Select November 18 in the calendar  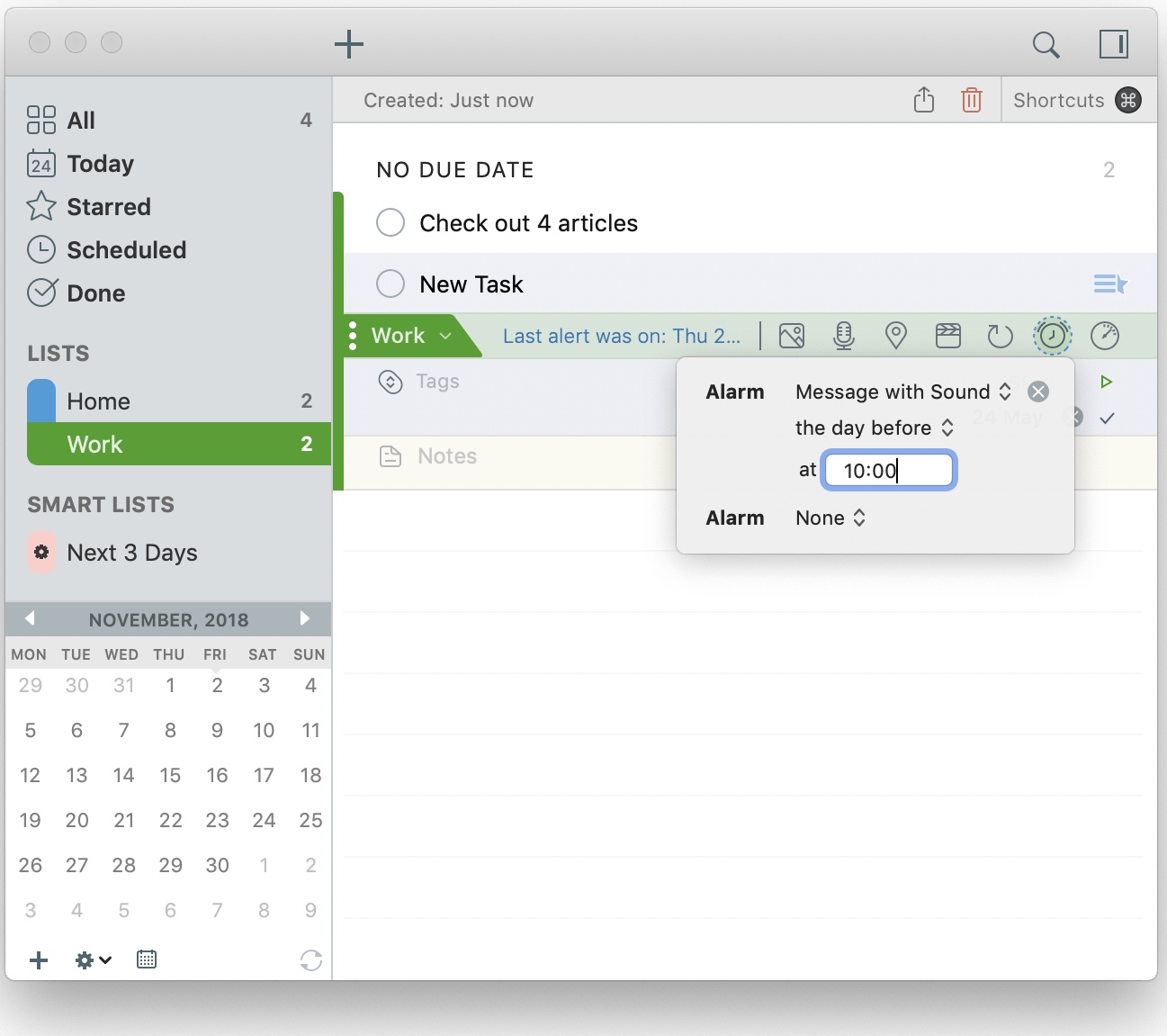tap(310, 775)
